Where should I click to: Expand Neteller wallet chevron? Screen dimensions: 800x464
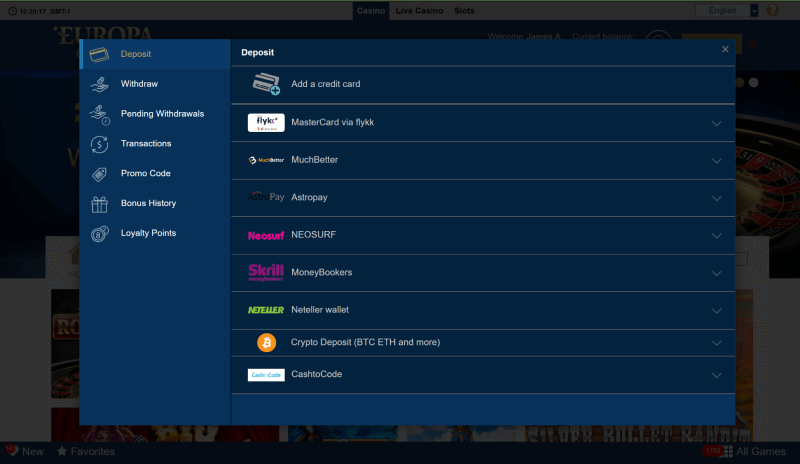pos(716,311)
